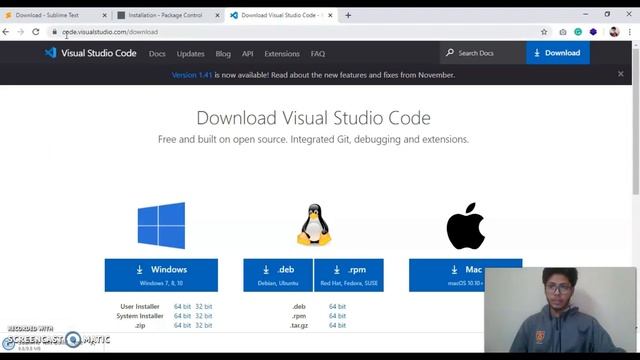Restore down the Chrome window
640x360 pixels.
(607, 14)
